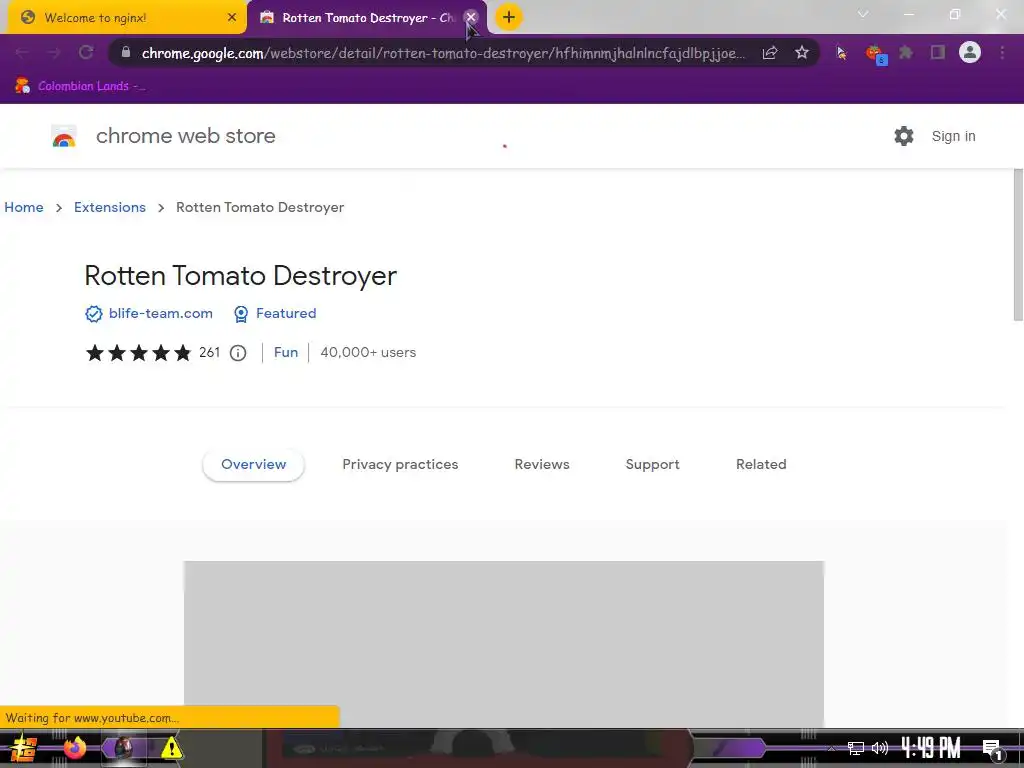
Task: Click the Featured ribbon badge icon
Action: 241,314
